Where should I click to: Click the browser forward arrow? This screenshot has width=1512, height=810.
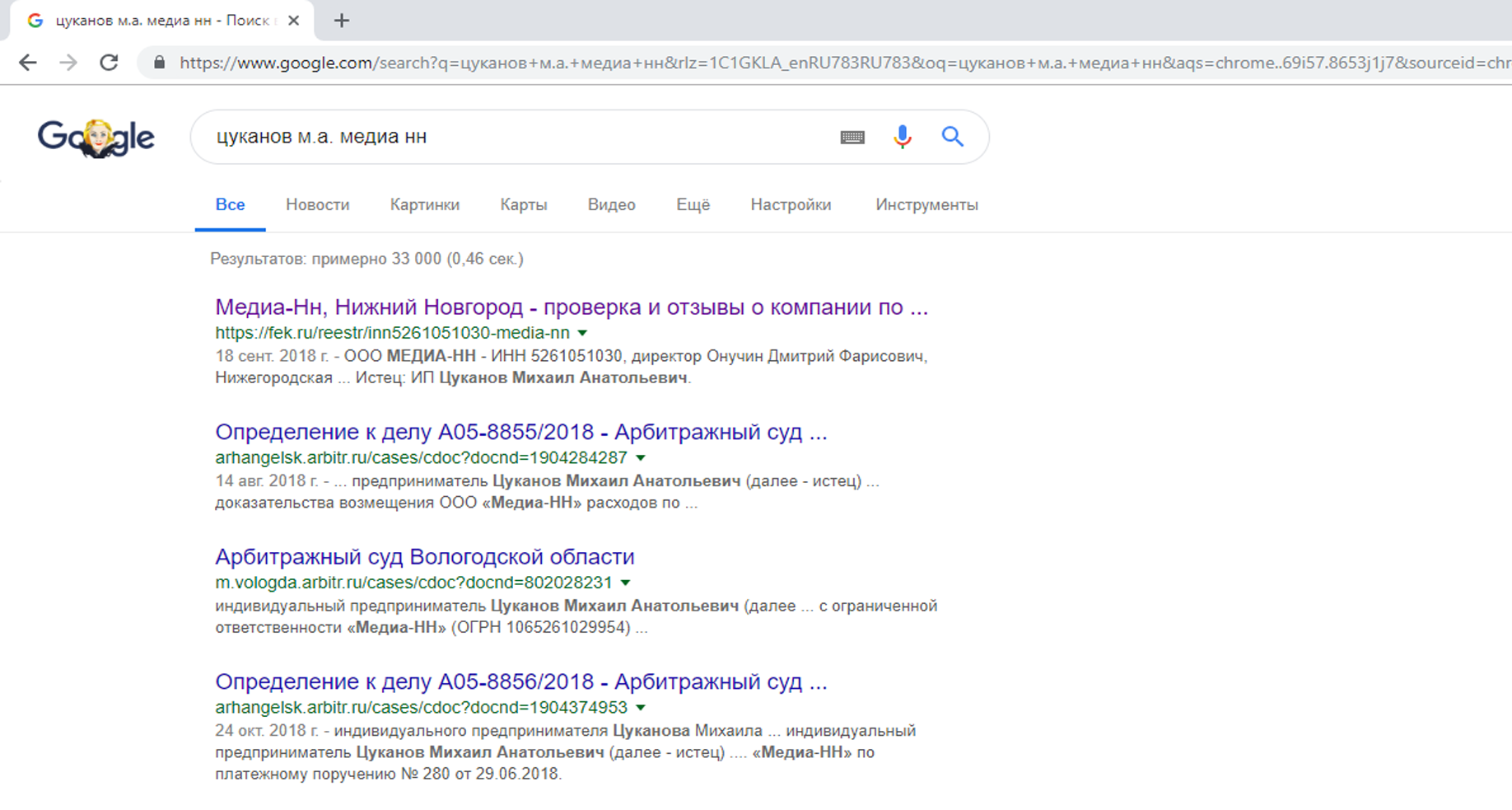coord(68,63)
